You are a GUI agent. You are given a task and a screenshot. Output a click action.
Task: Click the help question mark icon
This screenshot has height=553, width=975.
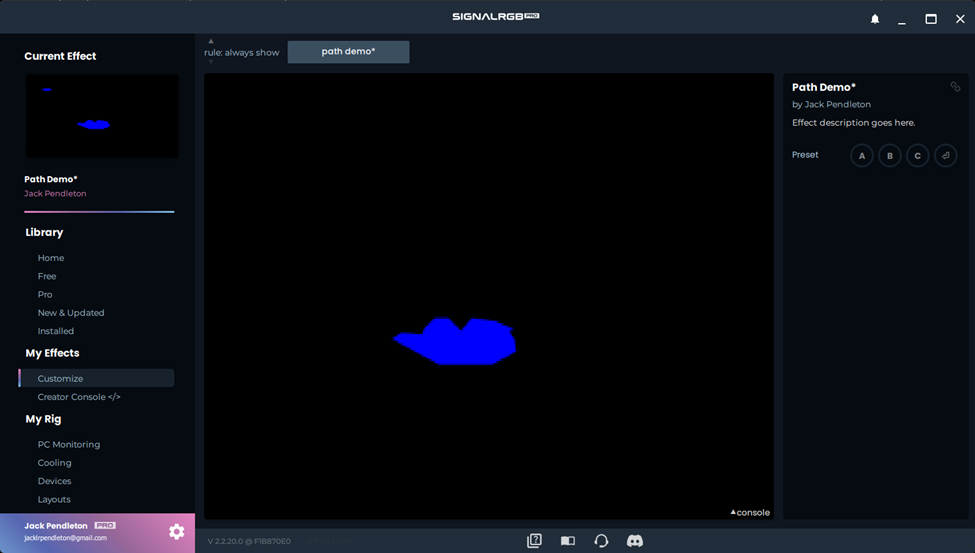tap(534, 541)
